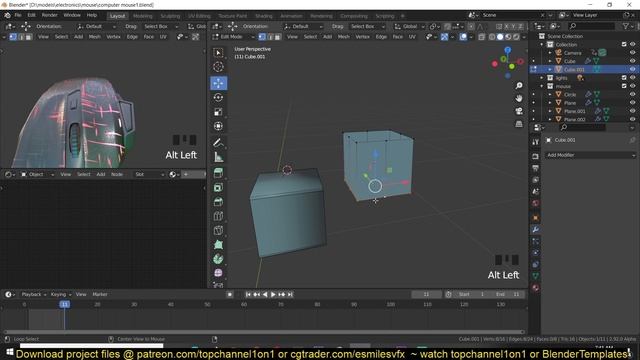Screen dimensions: 640x360
Task: Switch perspective/orthographic grid gizmo icon
Action: pyautogui.click(x=519, y=124)
